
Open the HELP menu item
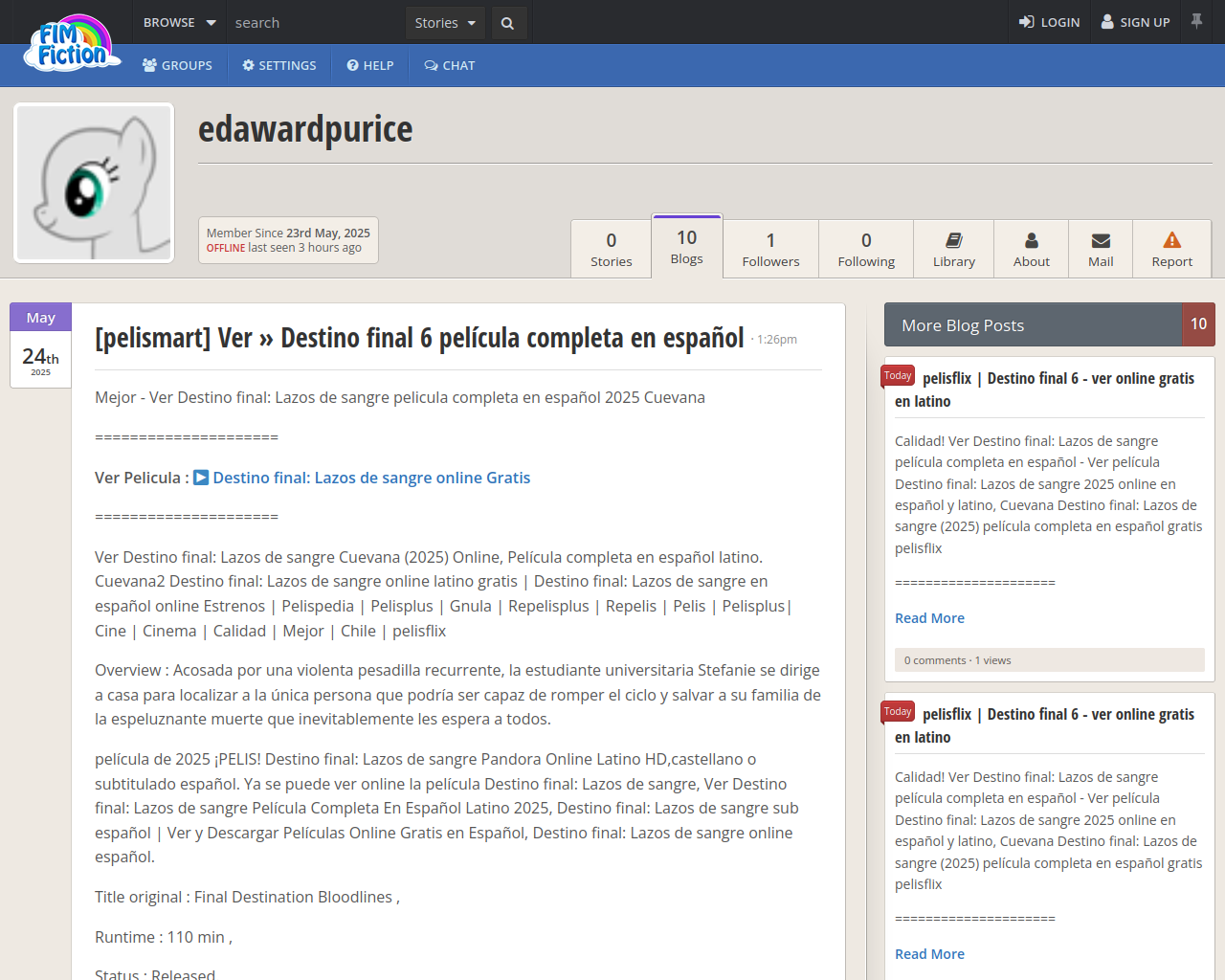[x=370, y=65]
